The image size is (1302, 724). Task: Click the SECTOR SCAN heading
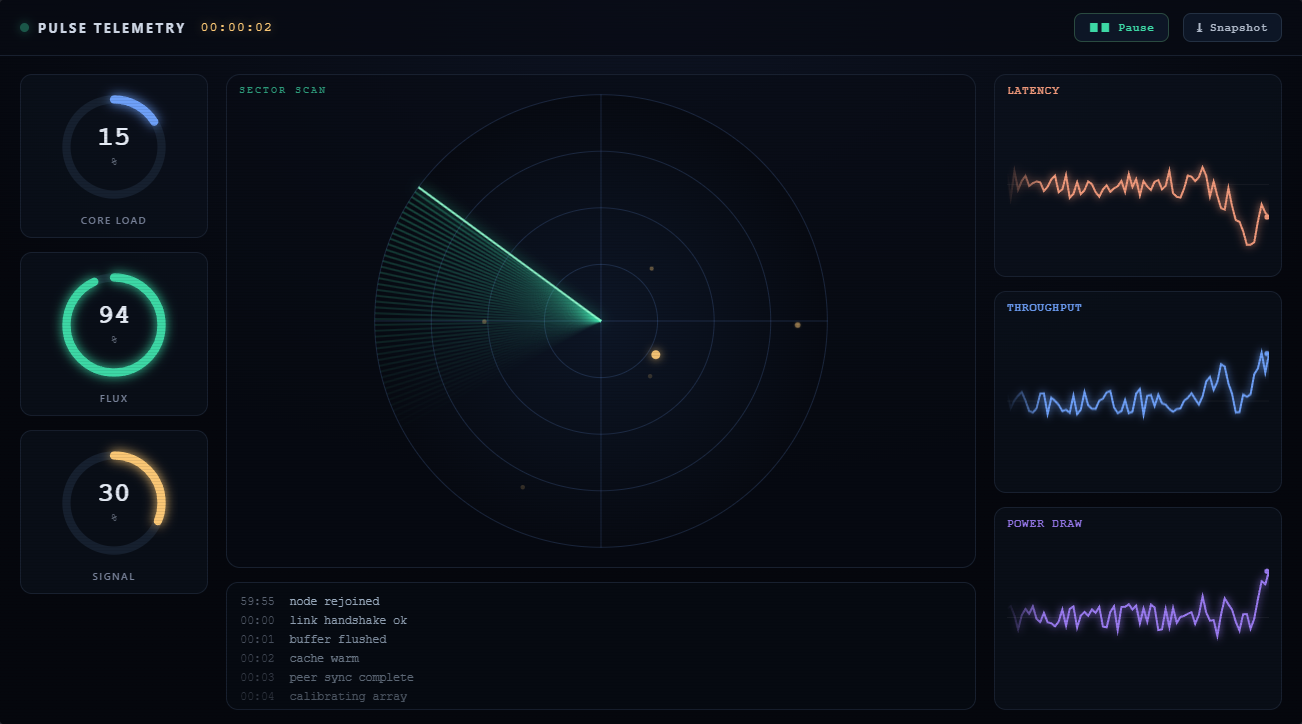pos(282,91)
